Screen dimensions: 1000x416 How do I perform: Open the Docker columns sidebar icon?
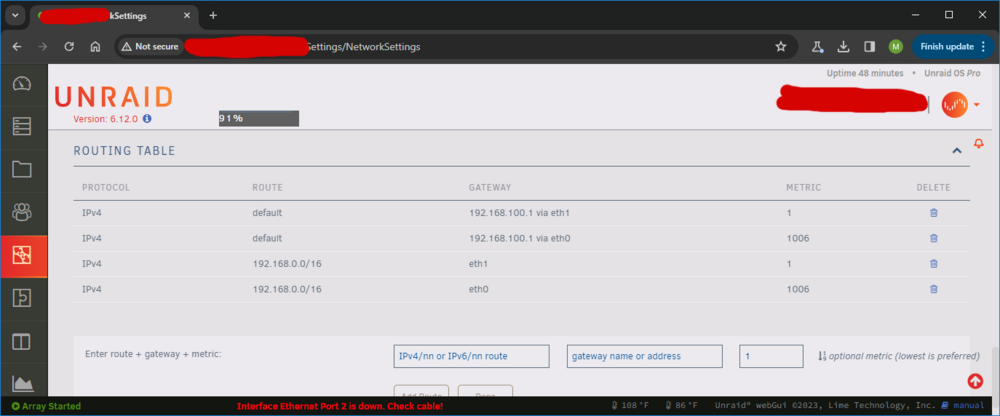(22, 341)
